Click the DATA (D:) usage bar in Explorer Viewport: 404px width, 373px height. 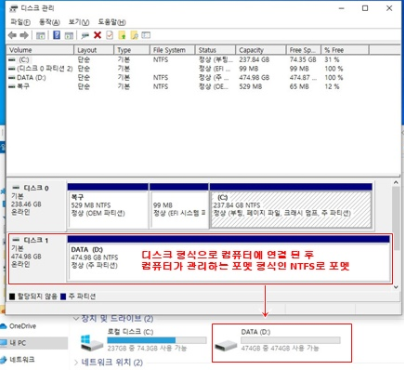[291, 340]
